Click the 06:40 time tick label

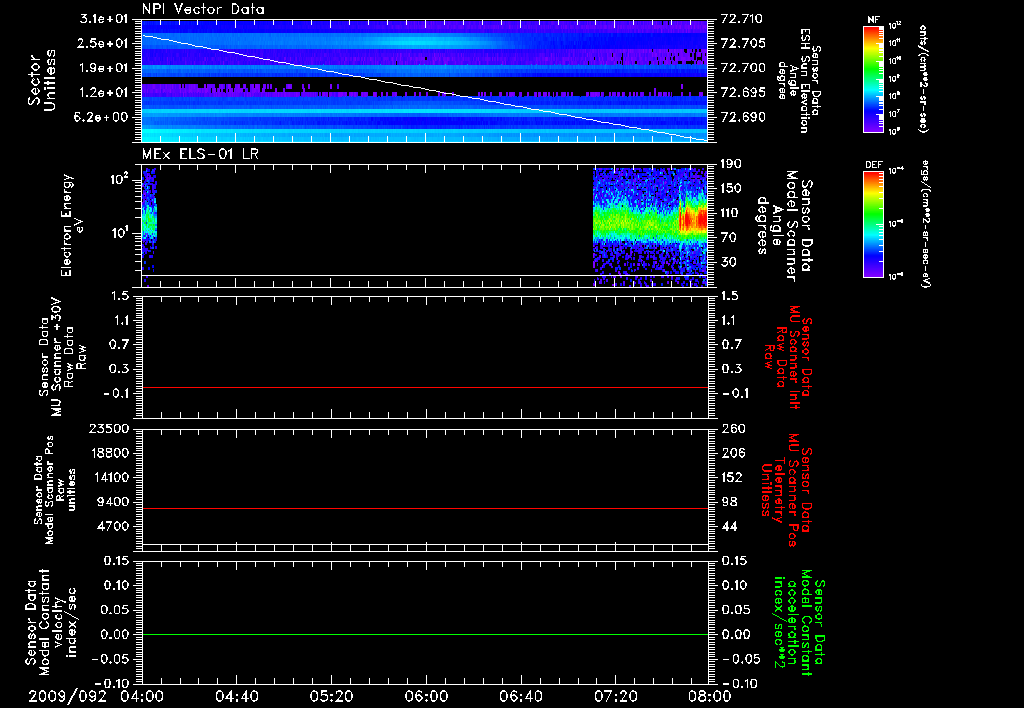point(520,696)
